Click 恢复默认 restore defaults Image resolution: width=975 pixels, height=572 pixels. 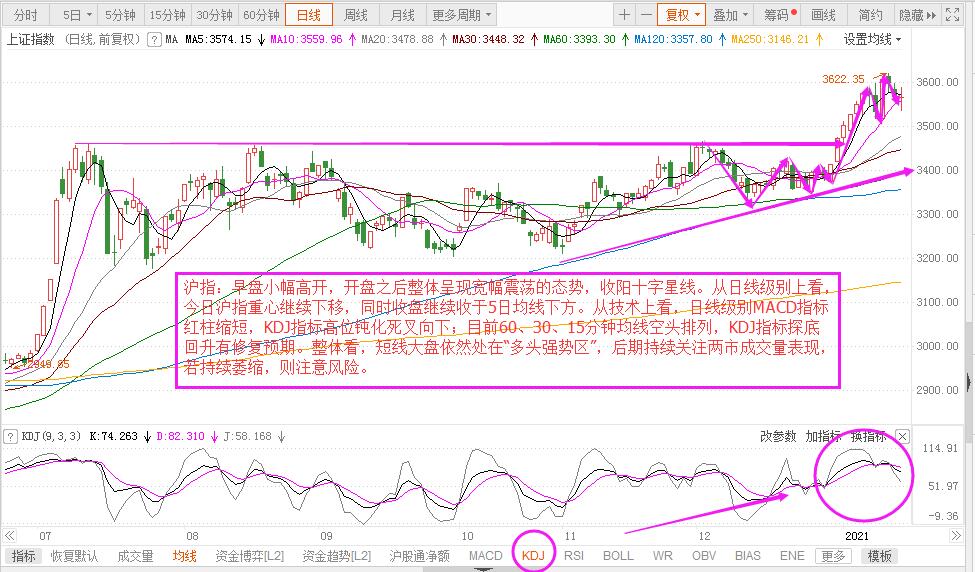[x=75, y=556]
